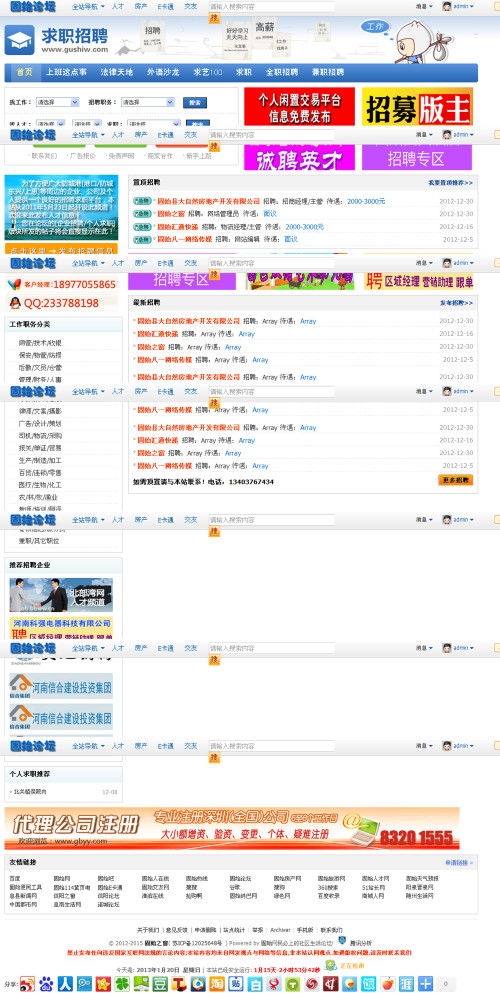Click the orange 更多招聘 button

click(456, 480)
